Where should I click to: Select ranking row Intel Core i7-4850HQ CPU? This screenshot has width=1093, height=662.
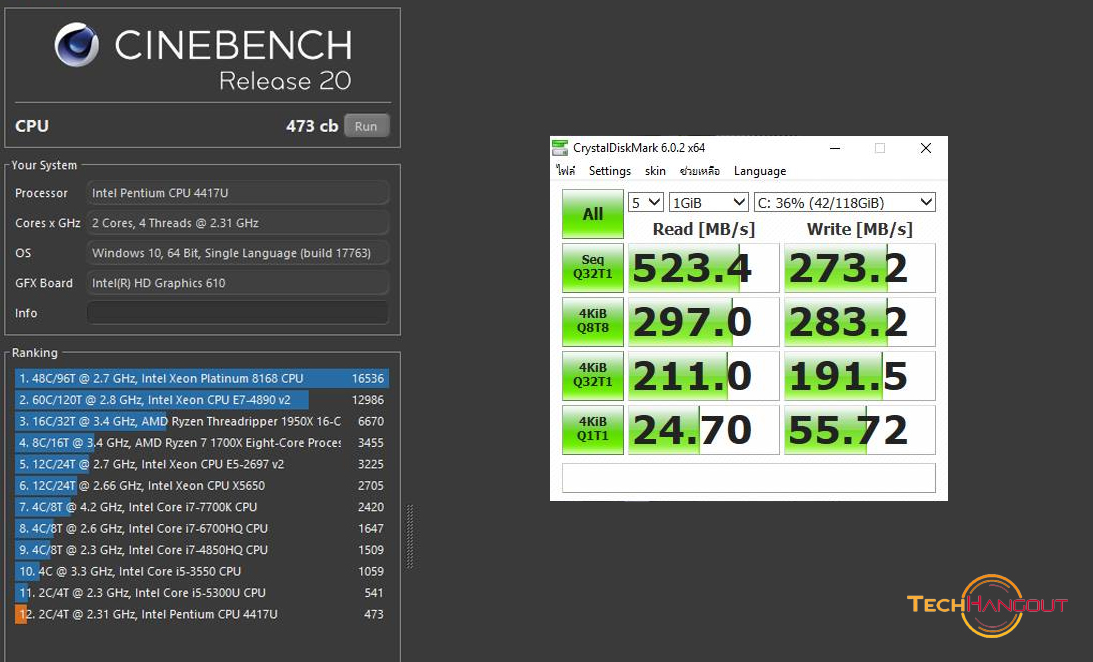[201, 550]
